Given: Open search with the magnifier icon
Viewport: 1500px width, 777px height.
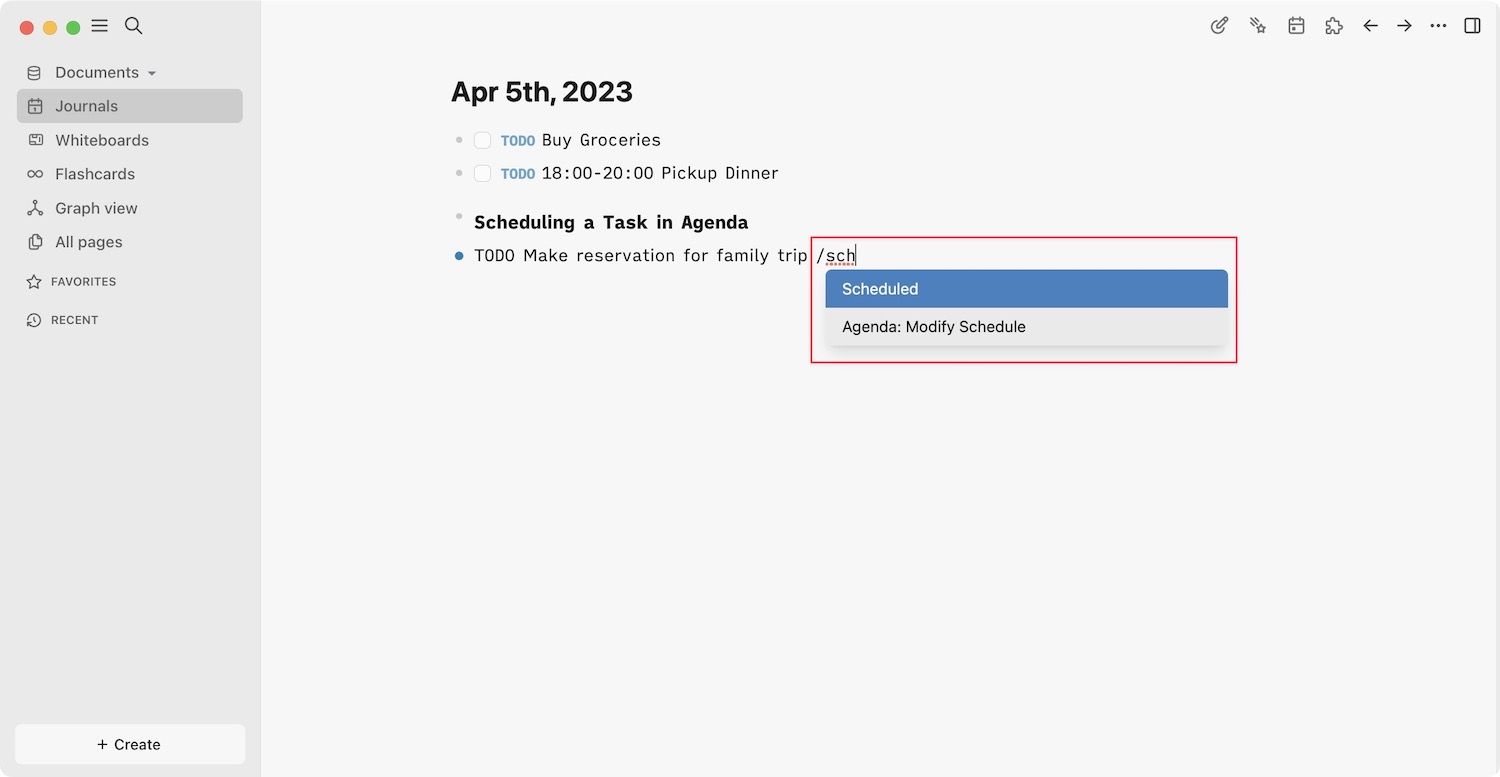Looking at the screenshot, I should (x=133, y=26).
